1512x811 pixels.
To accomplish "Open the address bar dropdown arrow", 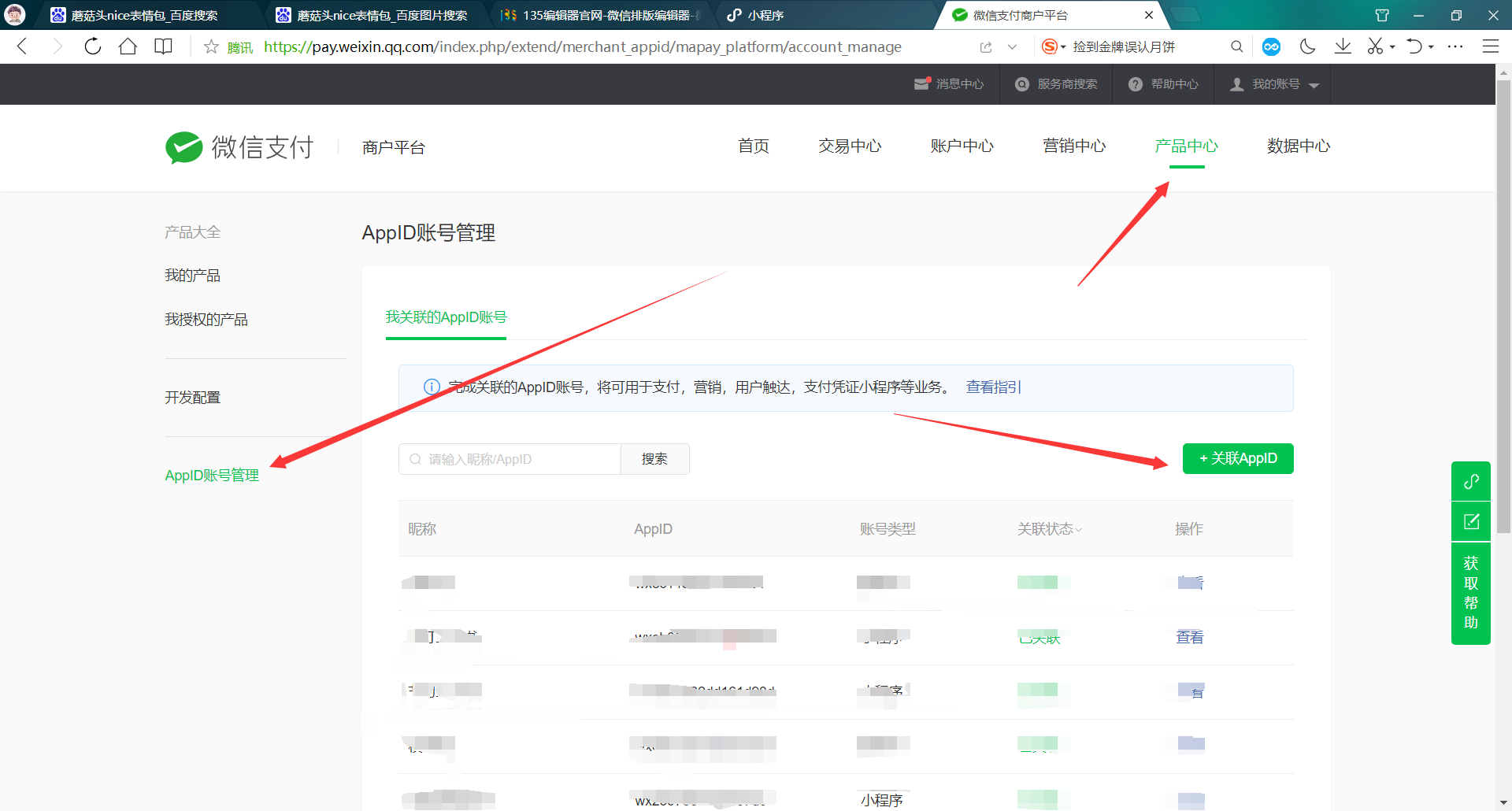I will coord(1013,46).
